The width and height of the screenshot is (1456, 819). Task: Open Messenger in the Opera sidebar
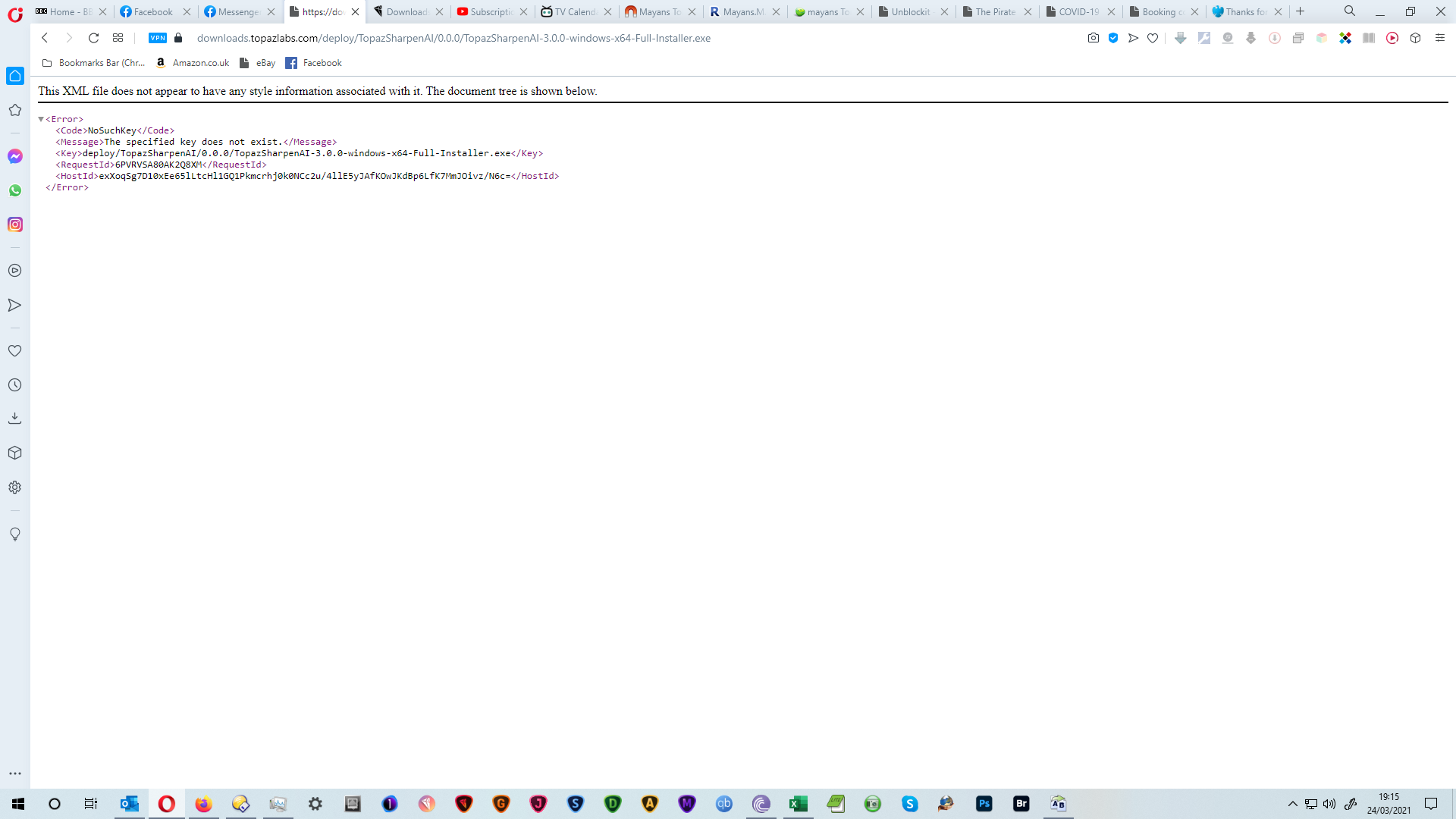pyautogui.click(x=15, y=156)
